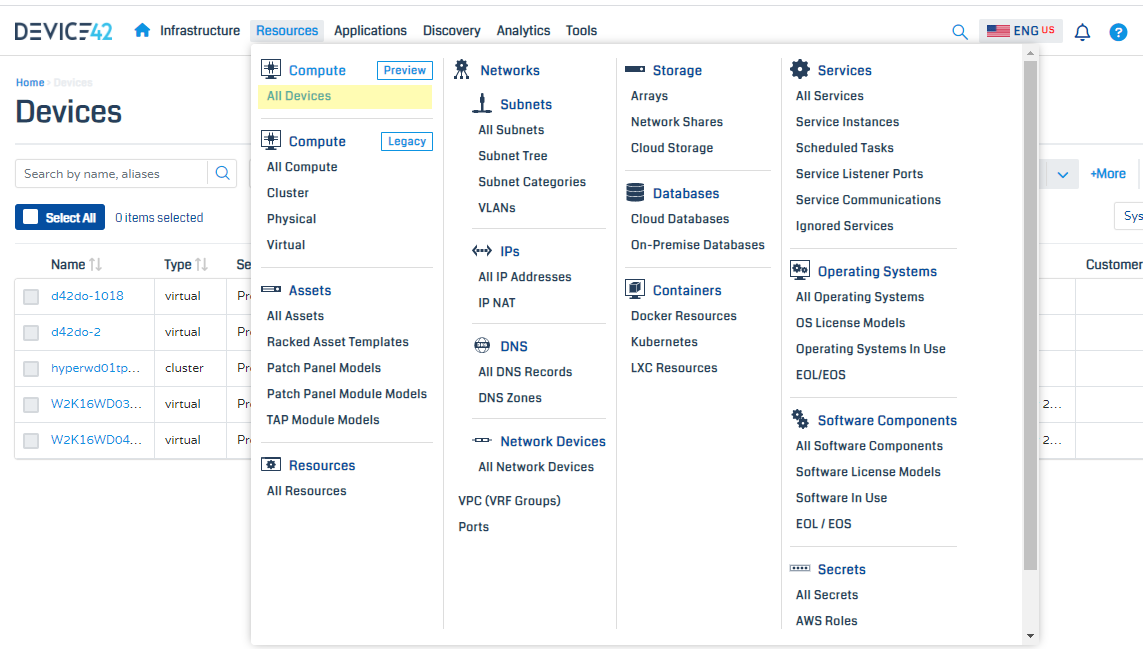1143x649 pixels.
Task: Go to home via house icon
Action: (142, 31)
